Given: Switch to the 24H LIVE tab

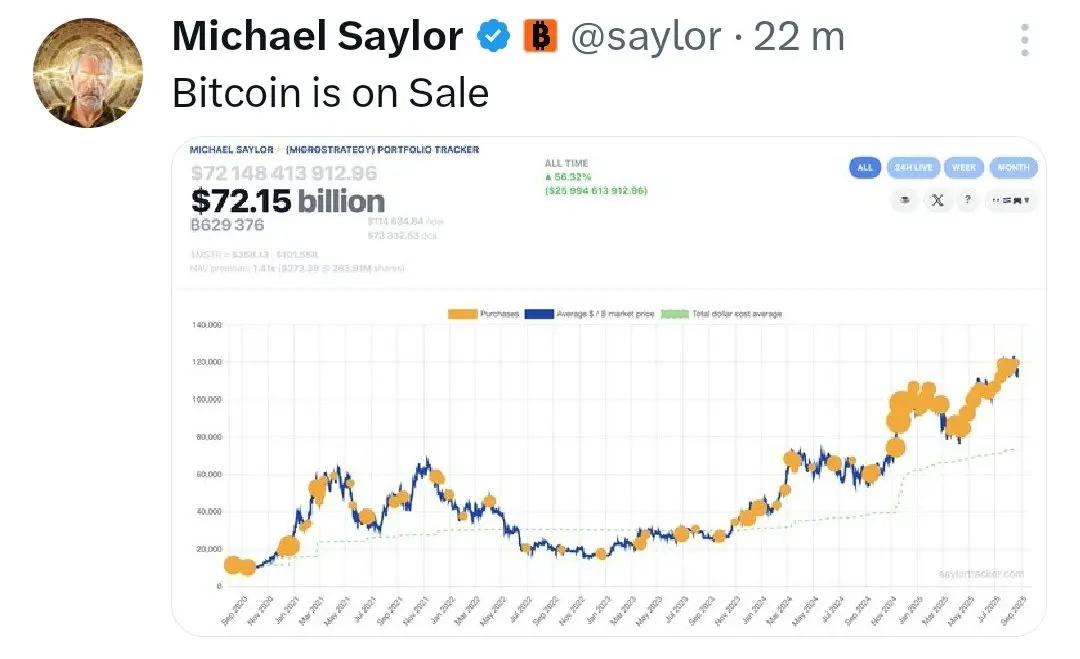Looking at the screenshot, I should click(913, 167).
